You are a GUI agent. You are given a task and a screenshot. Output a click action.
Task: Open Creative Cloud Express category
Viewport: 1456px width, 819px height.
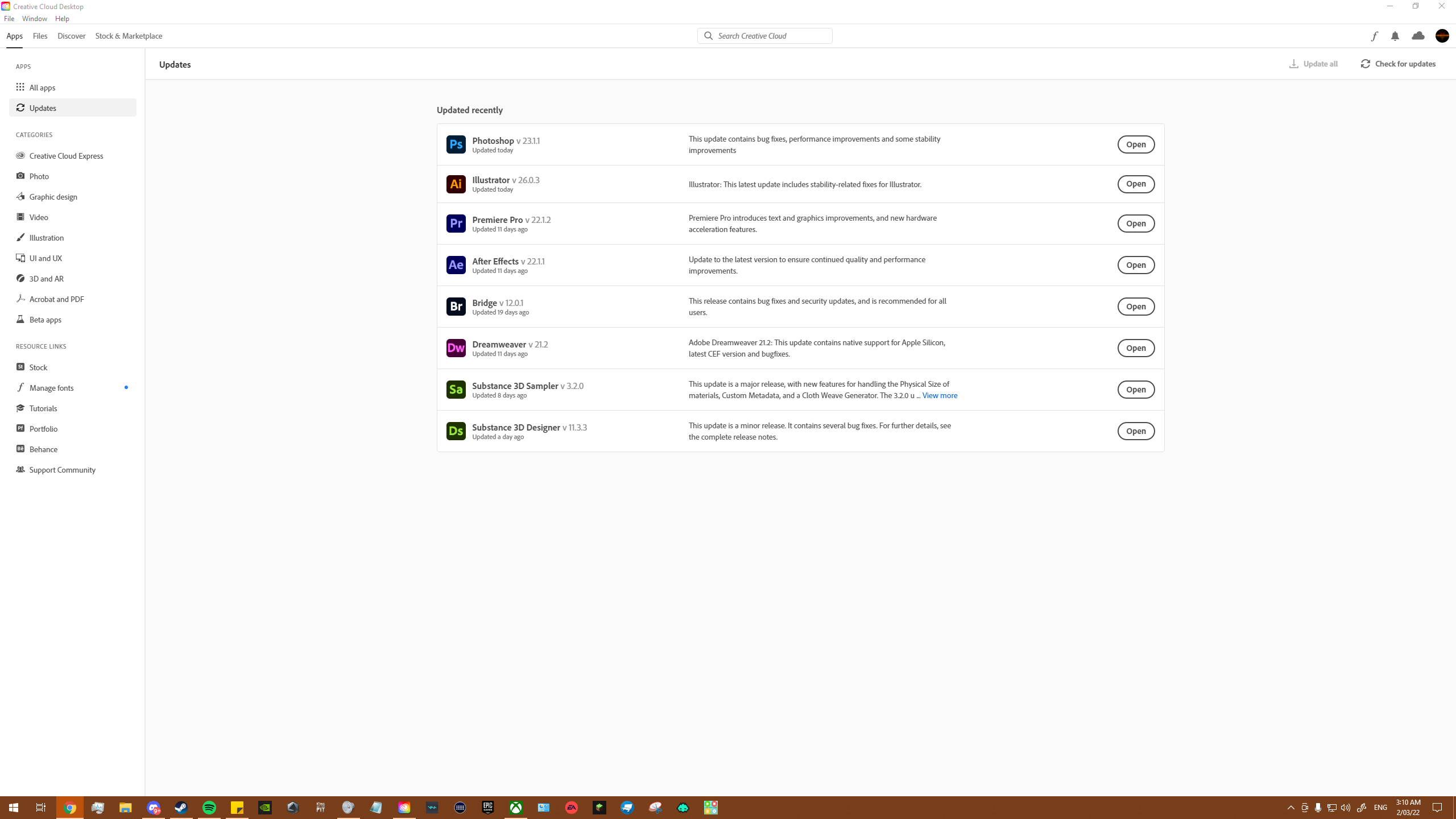(73, 155)
